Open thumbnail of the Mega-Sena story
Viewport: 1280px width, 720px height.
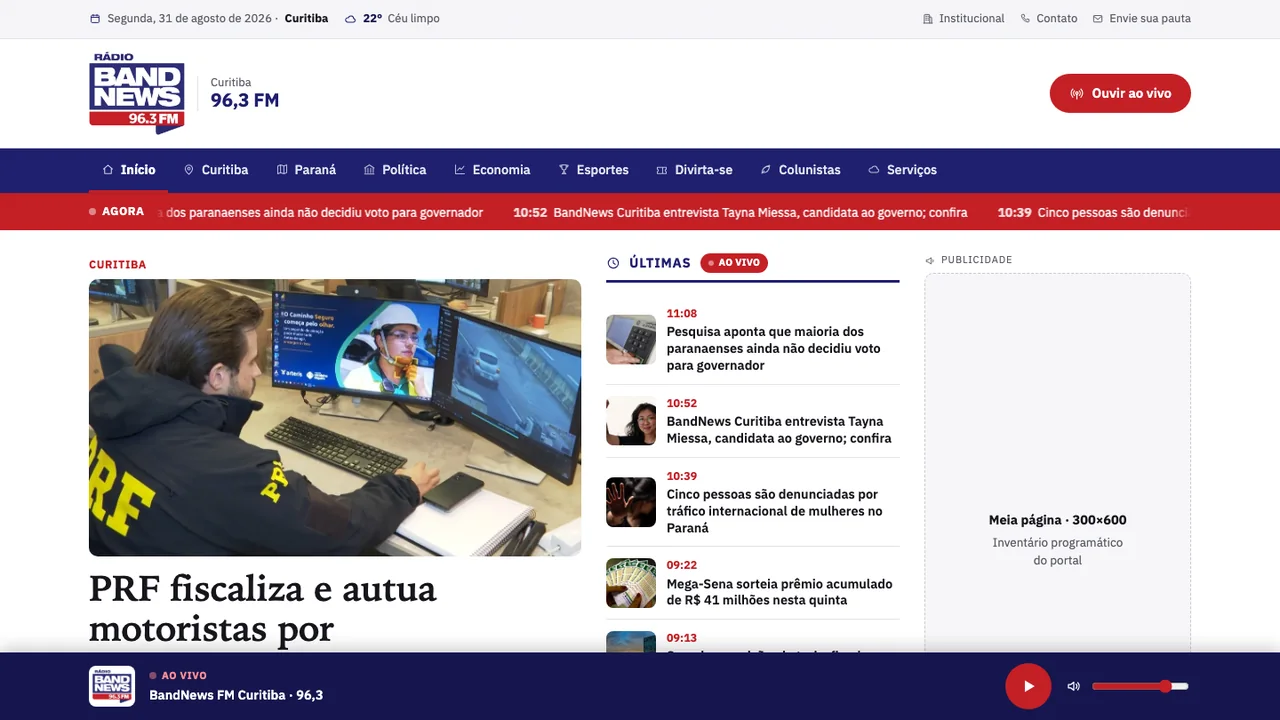[x=631, y=583]
